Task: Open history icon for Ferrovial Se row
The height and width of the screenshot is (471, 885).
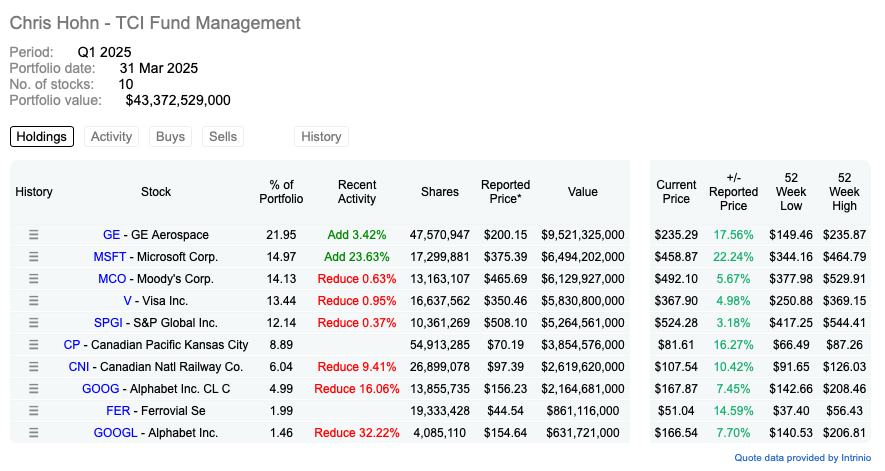Action: [34, 411]
